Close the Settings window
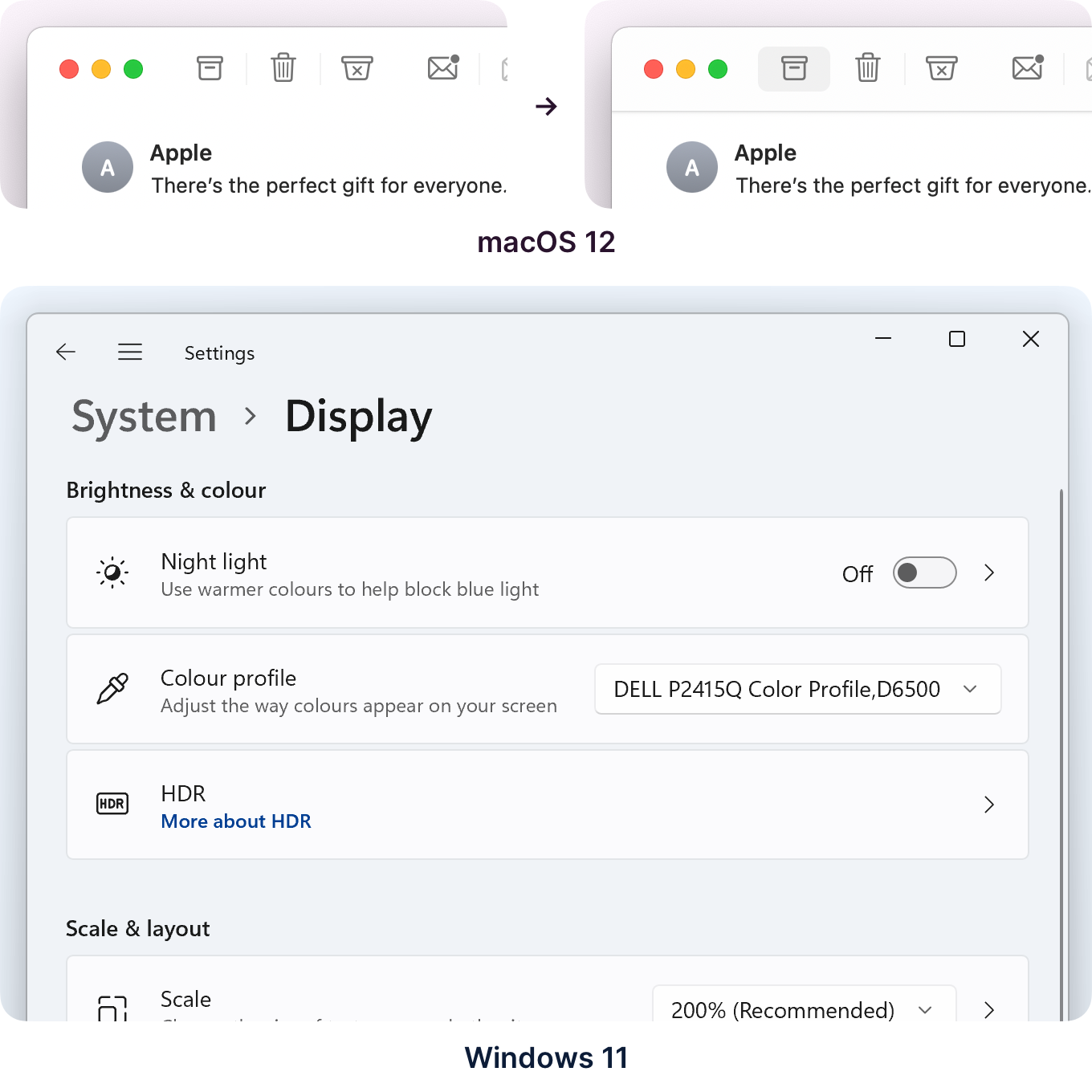The height and width of the screenshot is (1092, 1092). (x=1031, y=339)
